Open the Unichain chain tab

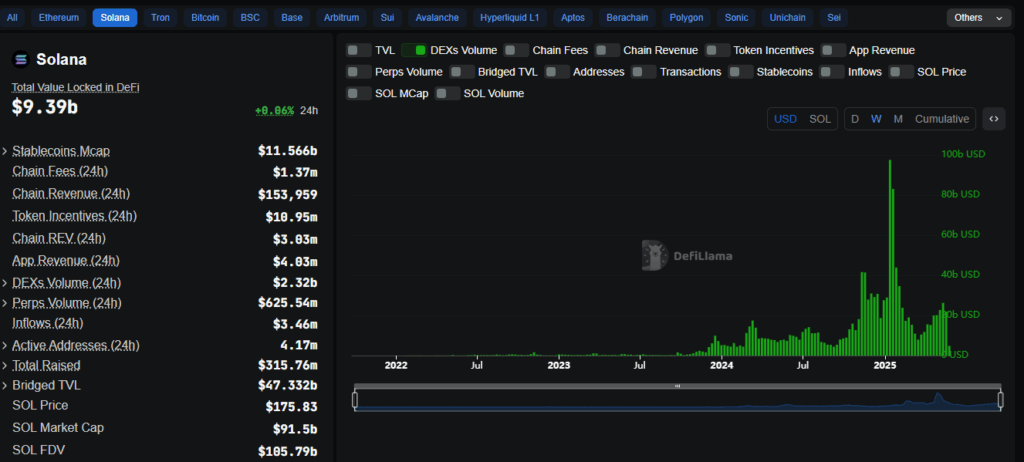click(x=787, y=18)
